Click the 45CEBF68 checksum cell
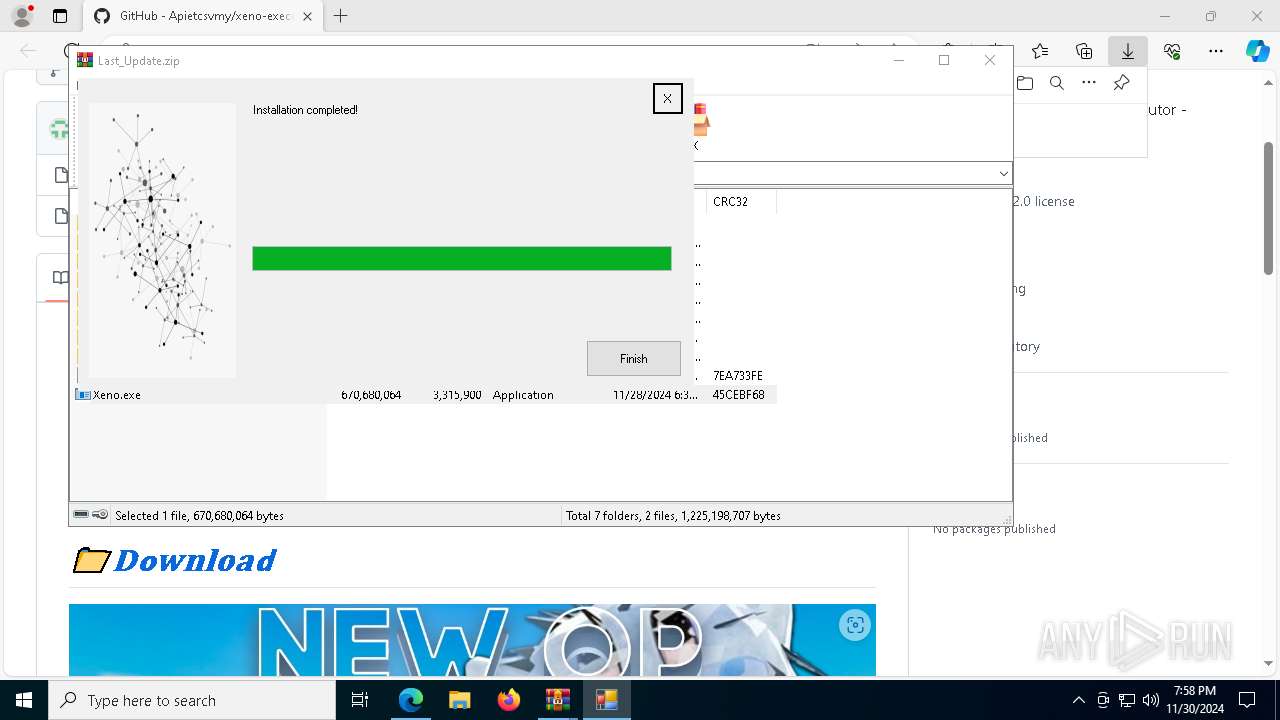Screen dimensions: 1280x720 pos(738,395)
